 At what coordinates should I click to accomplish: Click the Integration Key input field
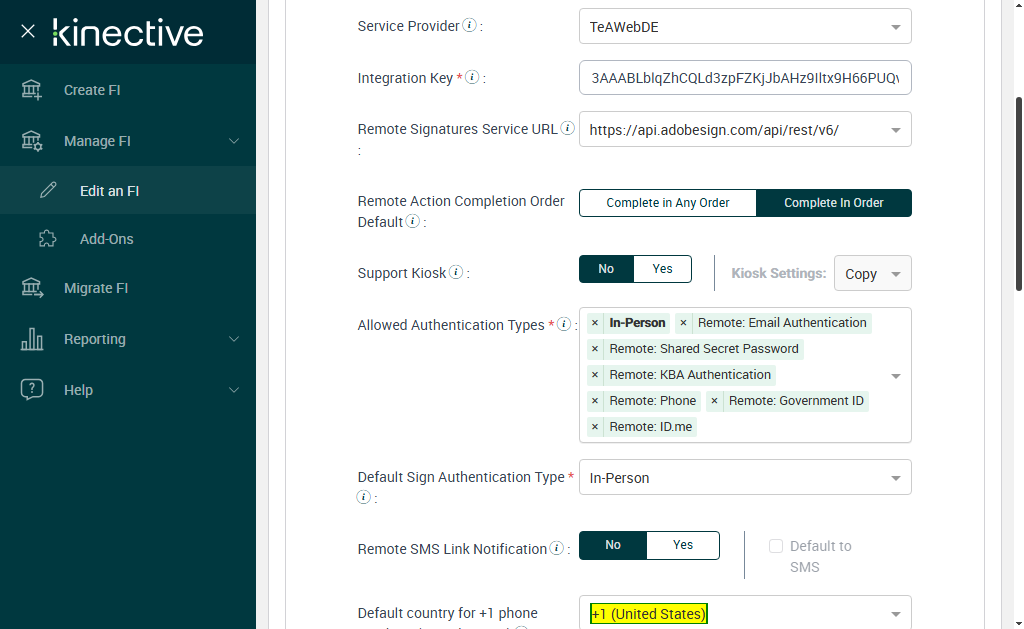[x=744, y=78]
